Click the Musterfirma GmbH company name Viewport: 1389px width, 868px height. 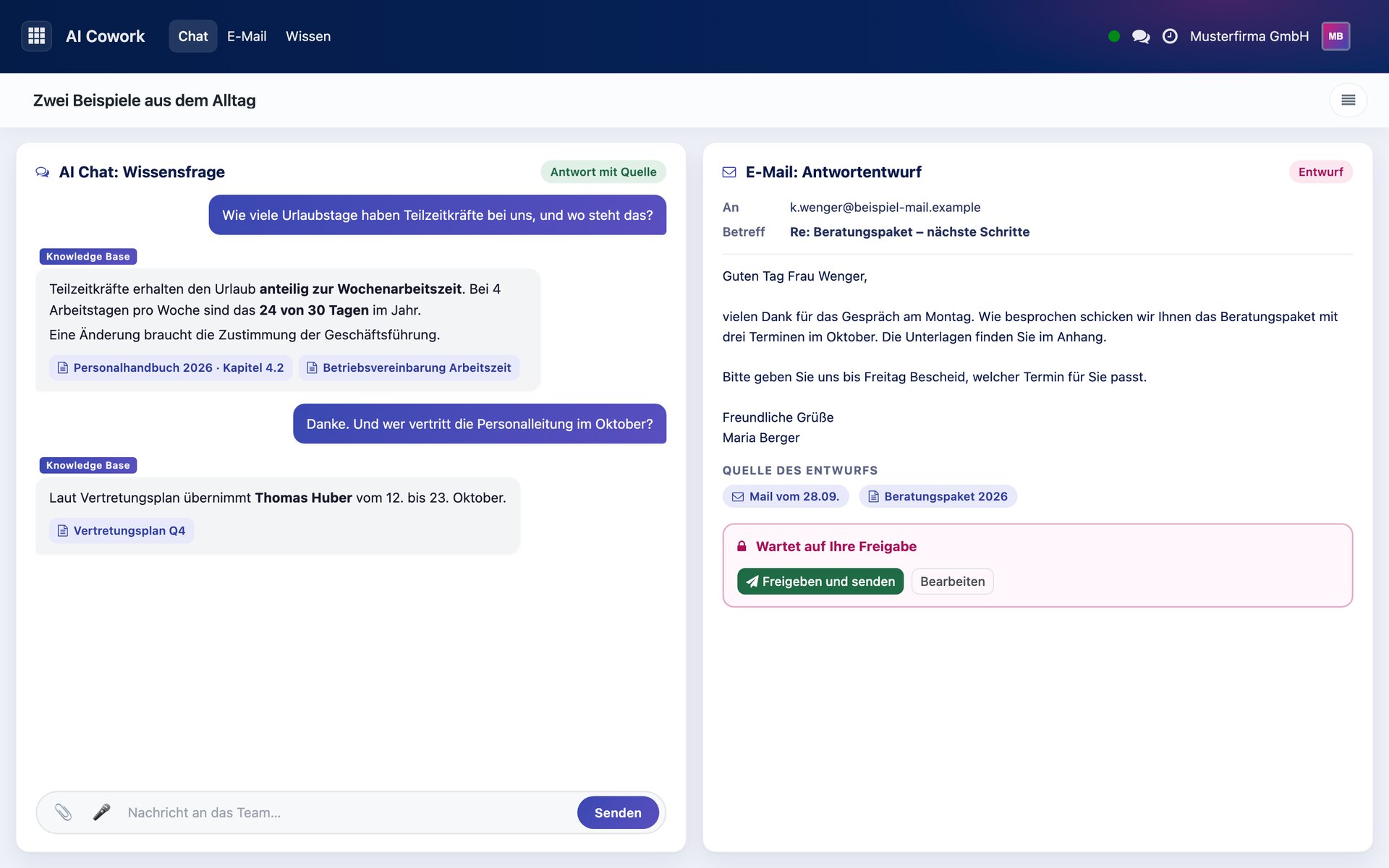tap(1249, 36)
